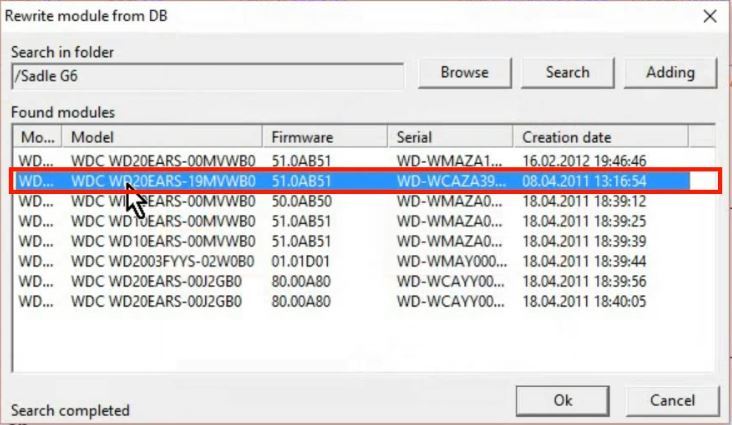This screenshot has height=425, width=732.
Task: Cancel the rewrite module dialog
Action: click(672, 400)
